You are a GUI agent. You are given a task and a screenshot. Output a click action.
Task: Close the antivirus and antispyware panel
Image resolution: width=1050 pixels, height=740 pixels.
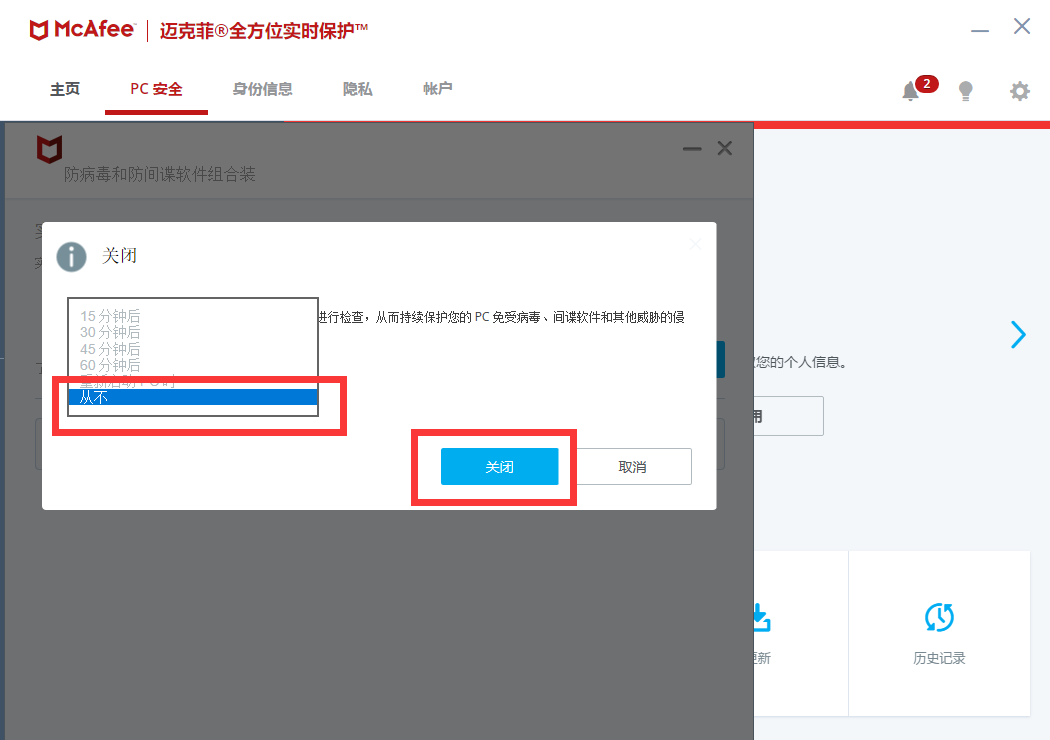725,148
